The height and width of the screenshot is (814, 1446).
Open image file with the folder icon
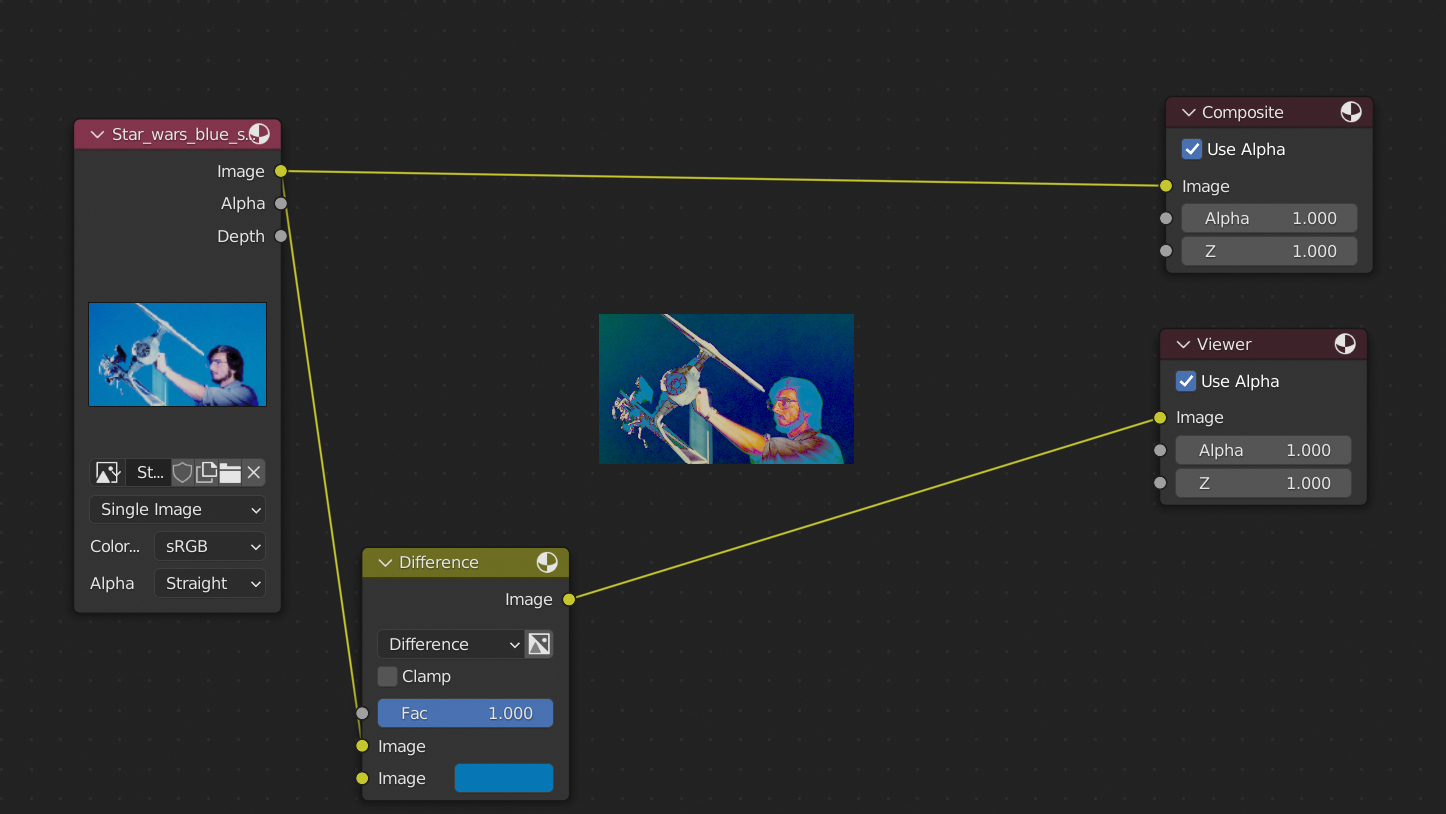click(x=230, y=473)
